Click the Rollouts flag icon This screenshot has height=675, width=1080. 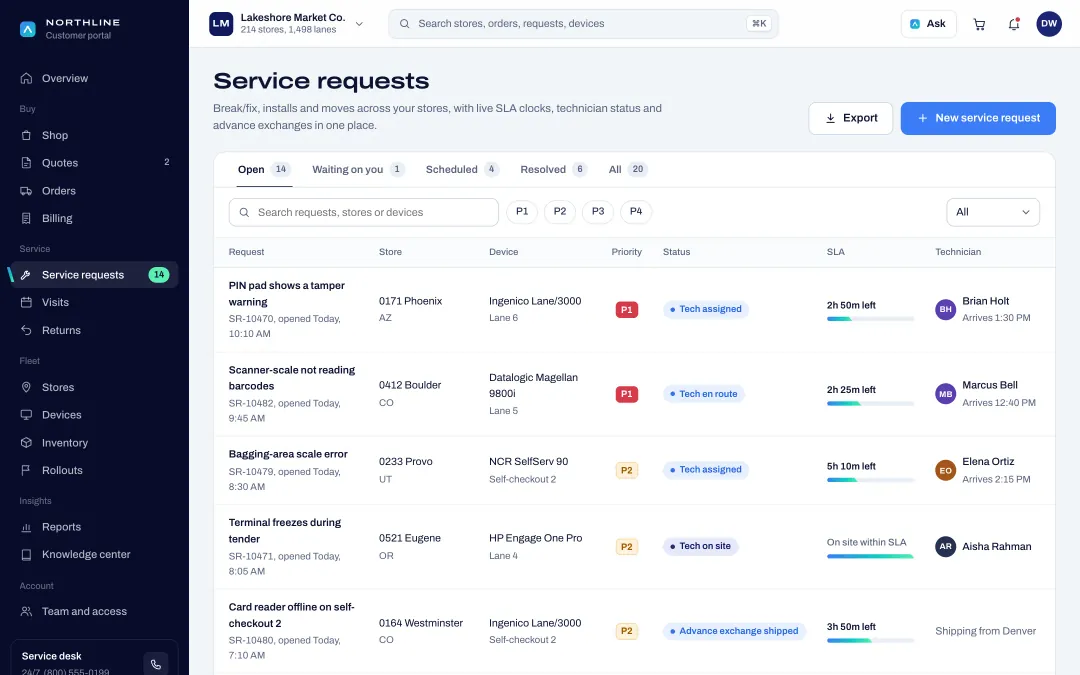[26, 470]
